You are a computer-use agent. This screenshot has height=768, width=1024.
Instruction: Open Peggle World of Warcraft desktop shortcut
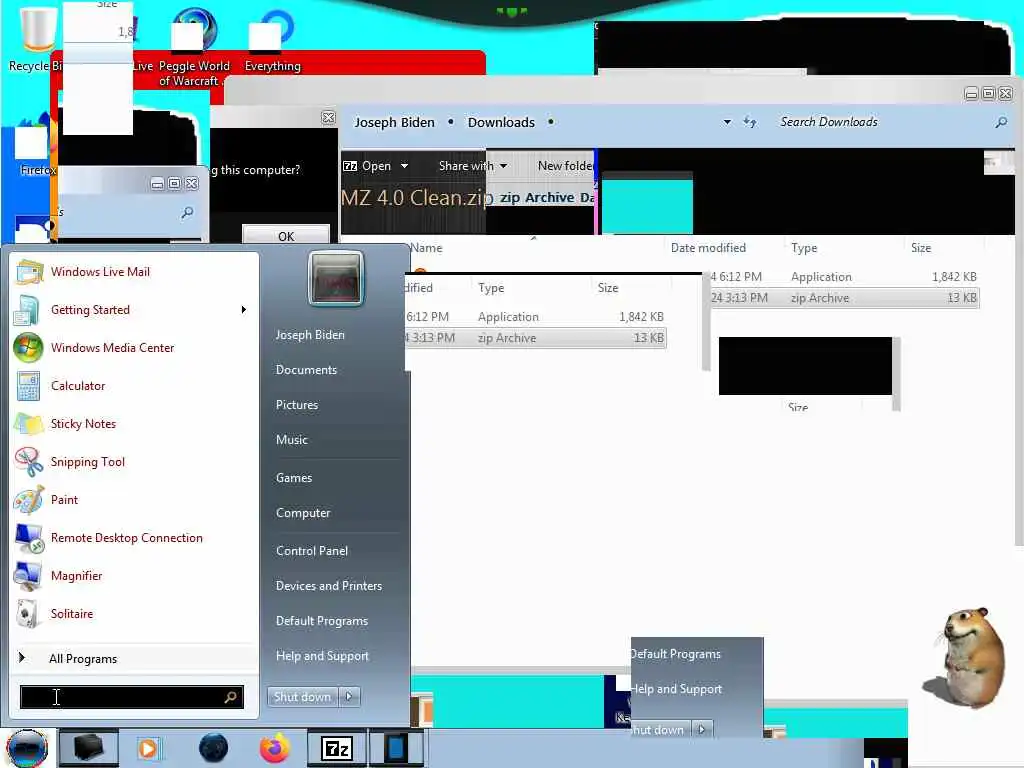[x=194, y=49]
